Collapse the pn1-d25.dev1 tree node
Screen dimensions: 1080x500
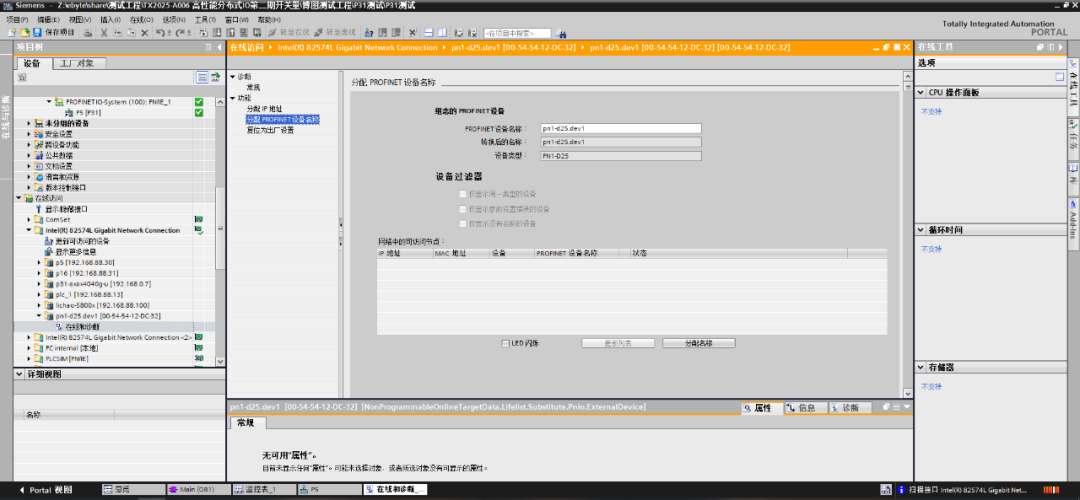[39, 316]
